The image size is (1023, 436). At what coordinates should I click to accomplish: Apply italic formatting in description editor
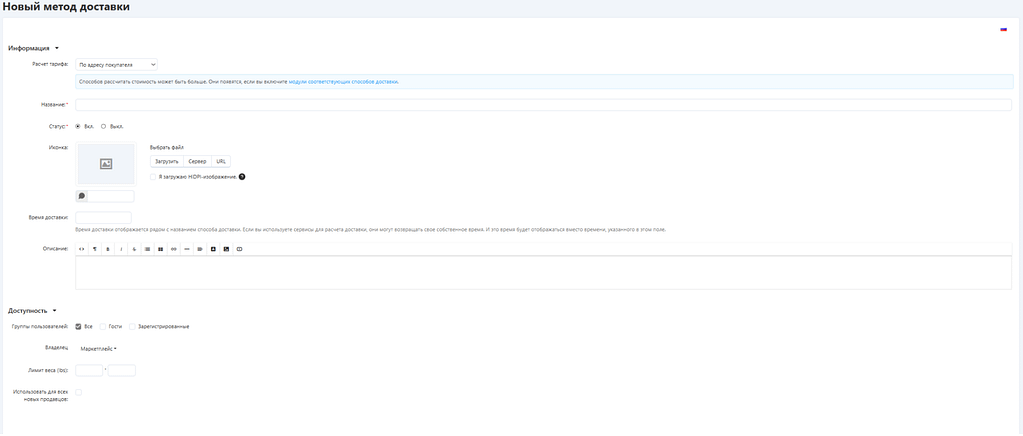(121, 248)
